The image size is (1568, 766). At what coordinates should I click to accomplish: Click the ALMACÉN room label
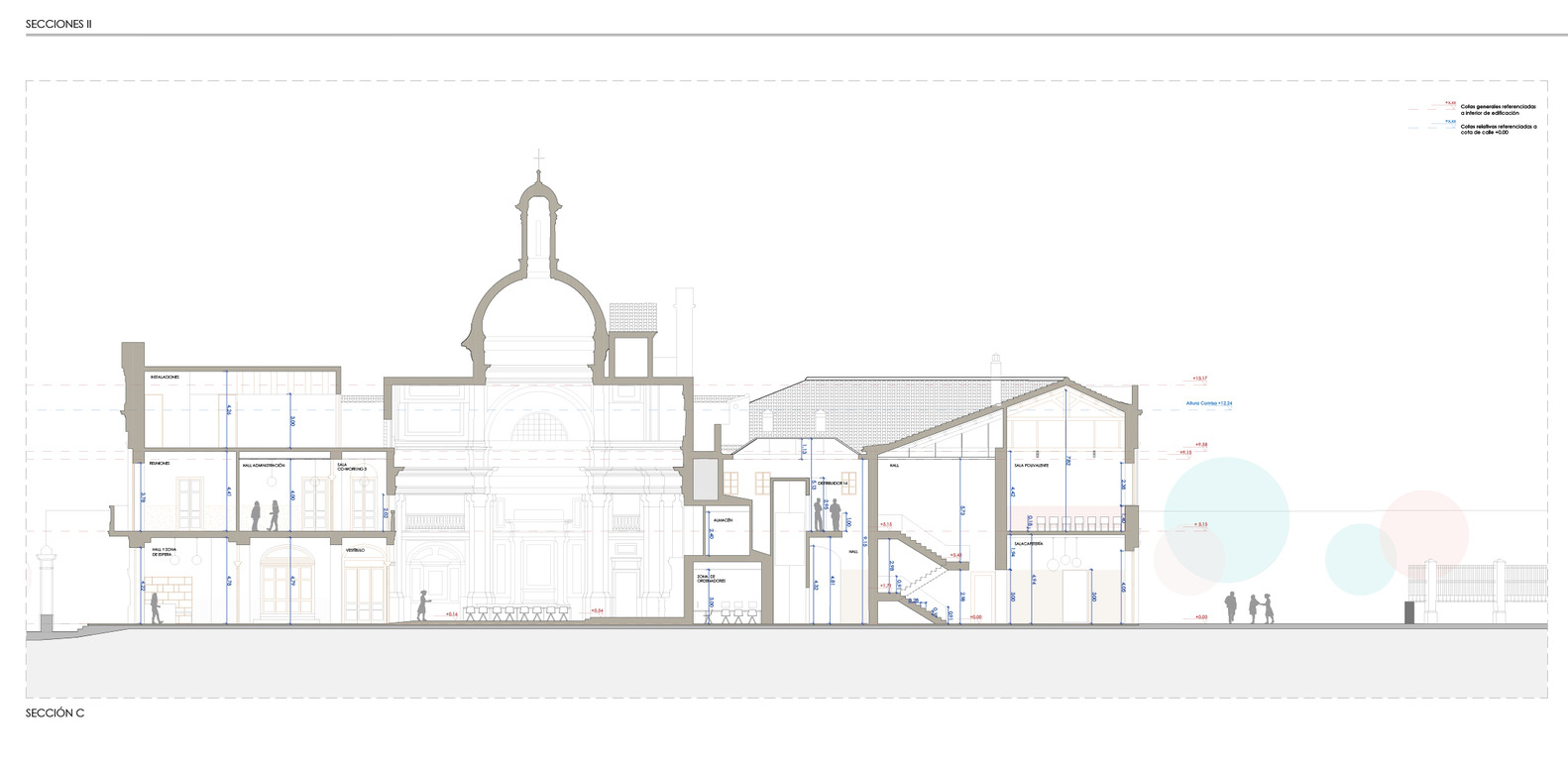point(722,520)
